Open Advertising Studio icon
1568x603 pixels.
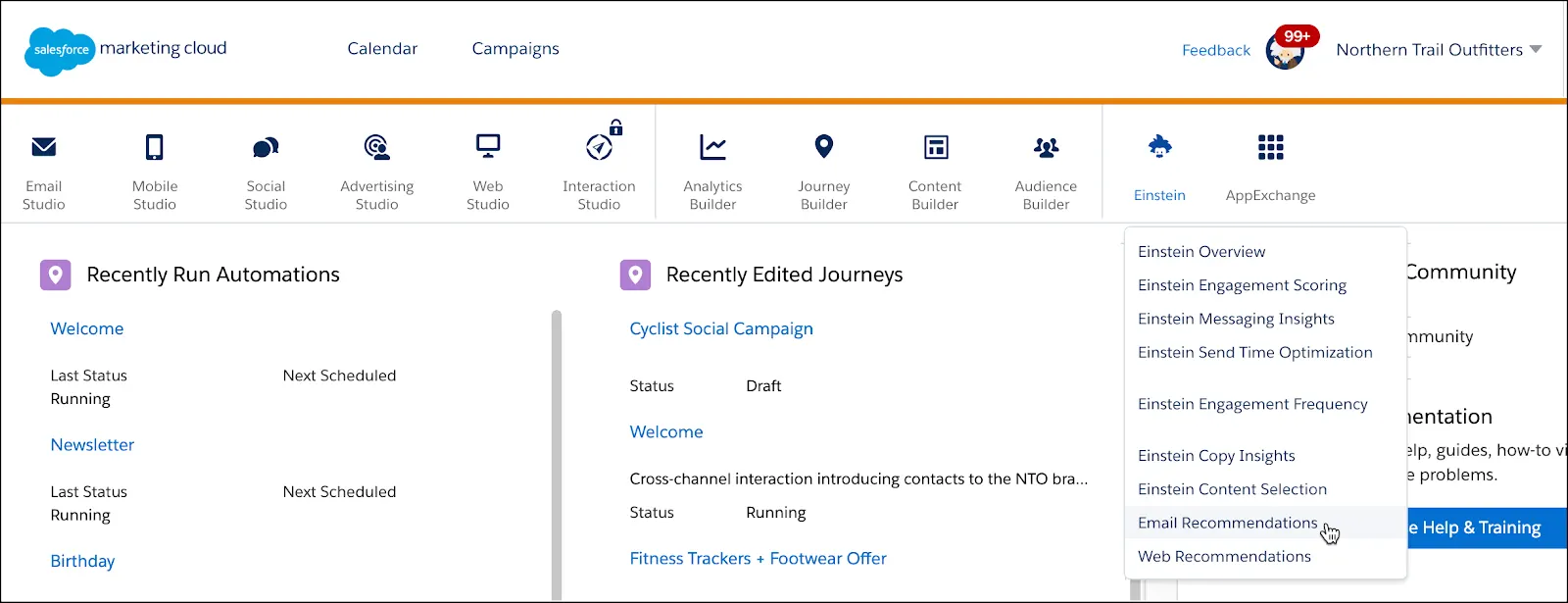pyautogui.click(x=376, y=147)
